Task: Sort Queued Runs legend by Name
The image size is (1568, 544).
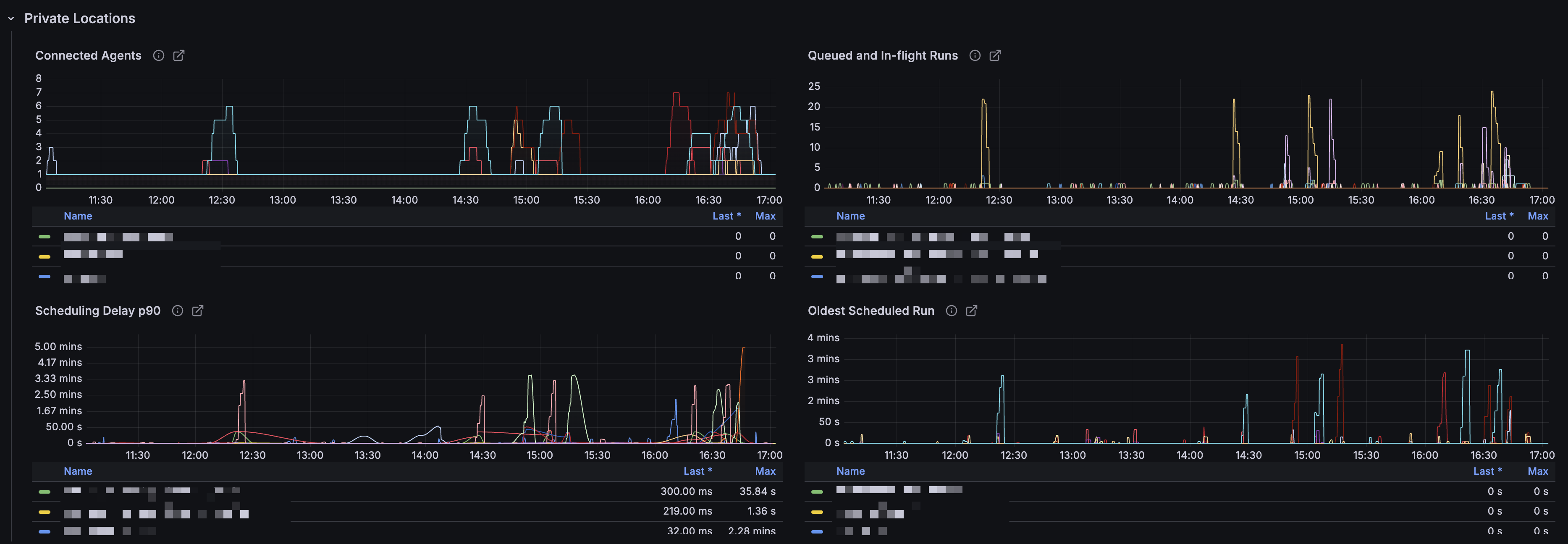Action: pos(850,216)
